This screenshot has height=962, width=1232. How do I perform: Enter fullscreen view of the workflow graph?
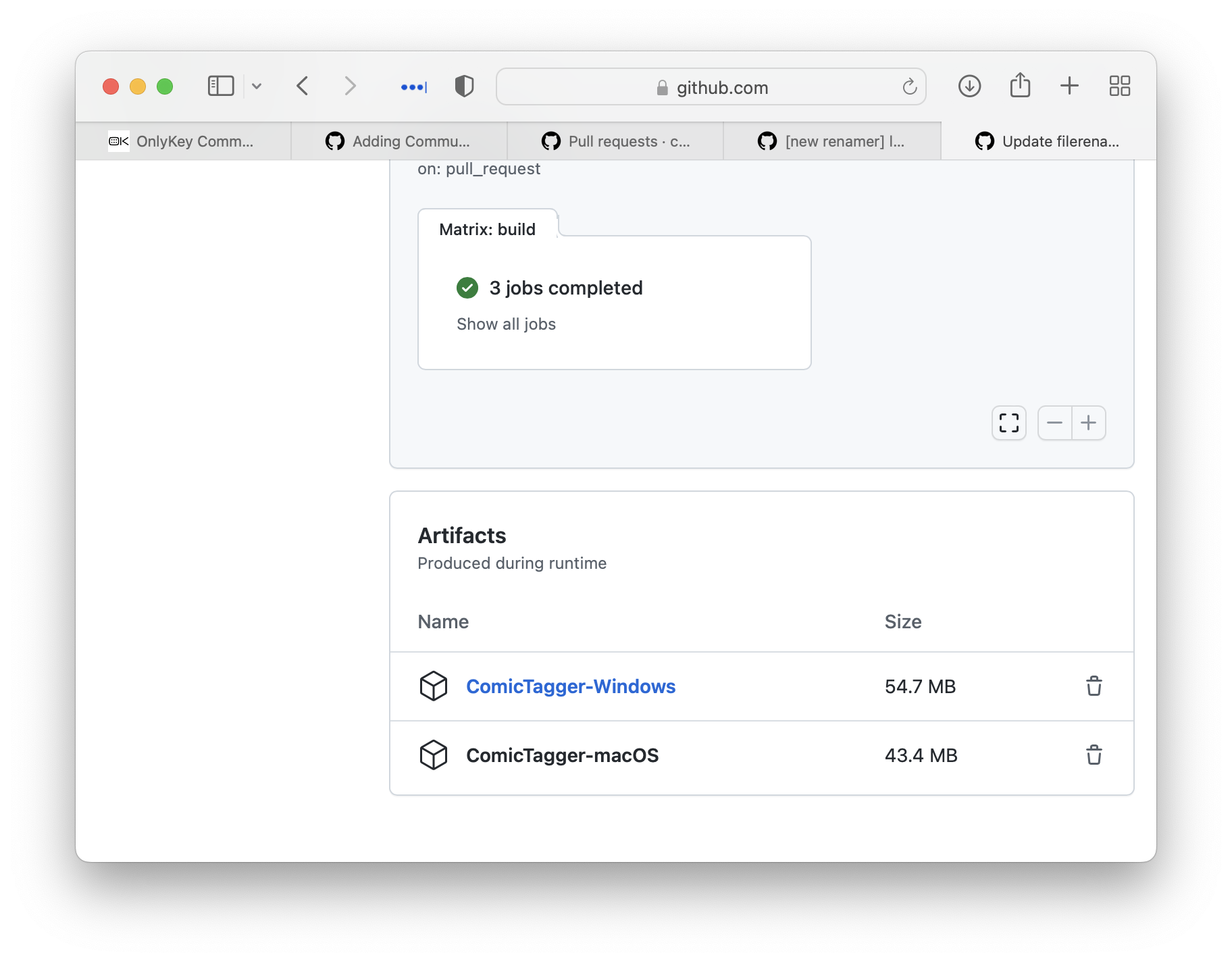pos(1008,422)
